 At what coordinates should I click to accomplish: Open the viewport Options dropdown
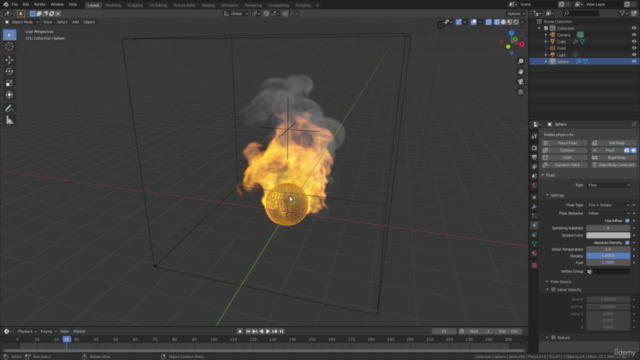[x=516, y=13]
